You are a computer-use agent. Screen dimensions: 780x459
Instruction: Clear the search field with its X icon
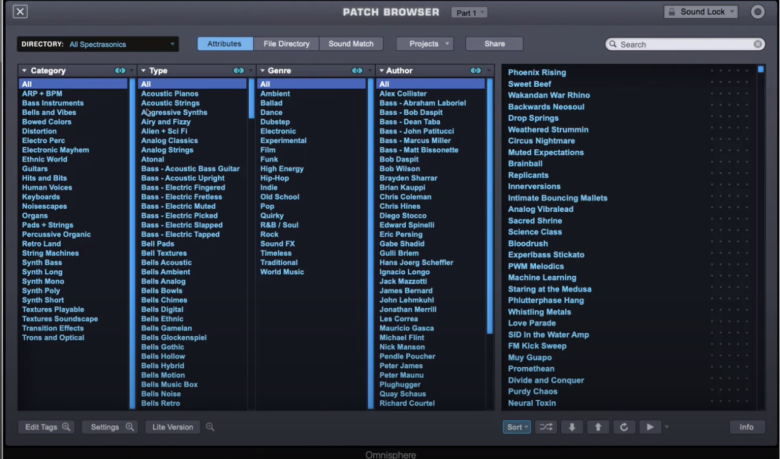757,44
